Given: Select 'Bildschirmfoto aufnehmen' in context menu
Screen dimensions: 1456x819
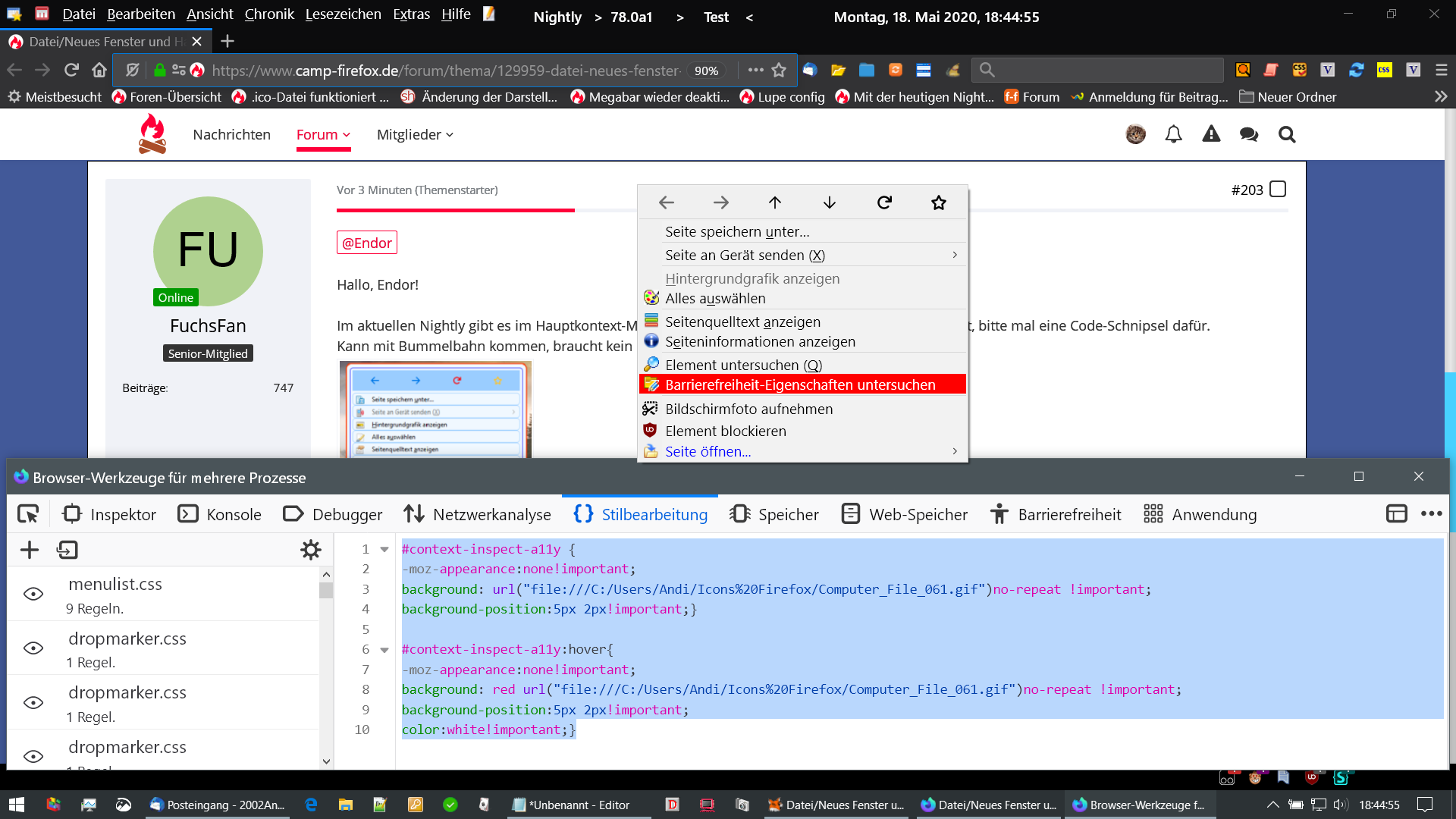Looking at the screenshot, I should [x=748, y=409].
